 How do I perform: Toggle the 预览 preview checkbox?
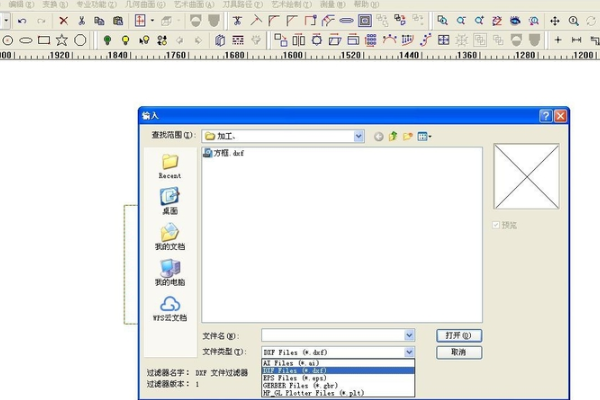496,225
